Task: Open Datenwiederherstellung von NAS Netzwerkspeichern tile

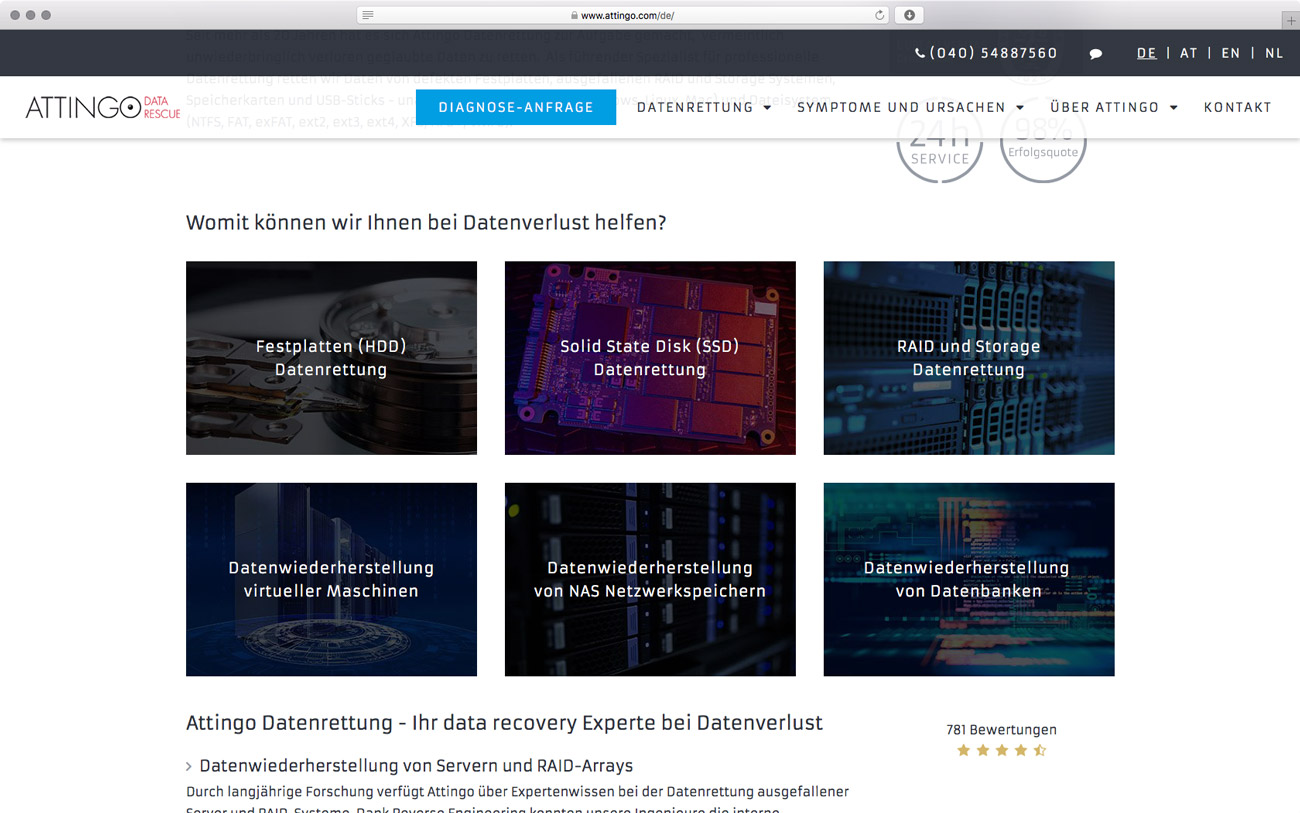Action: tap(650, 580)
